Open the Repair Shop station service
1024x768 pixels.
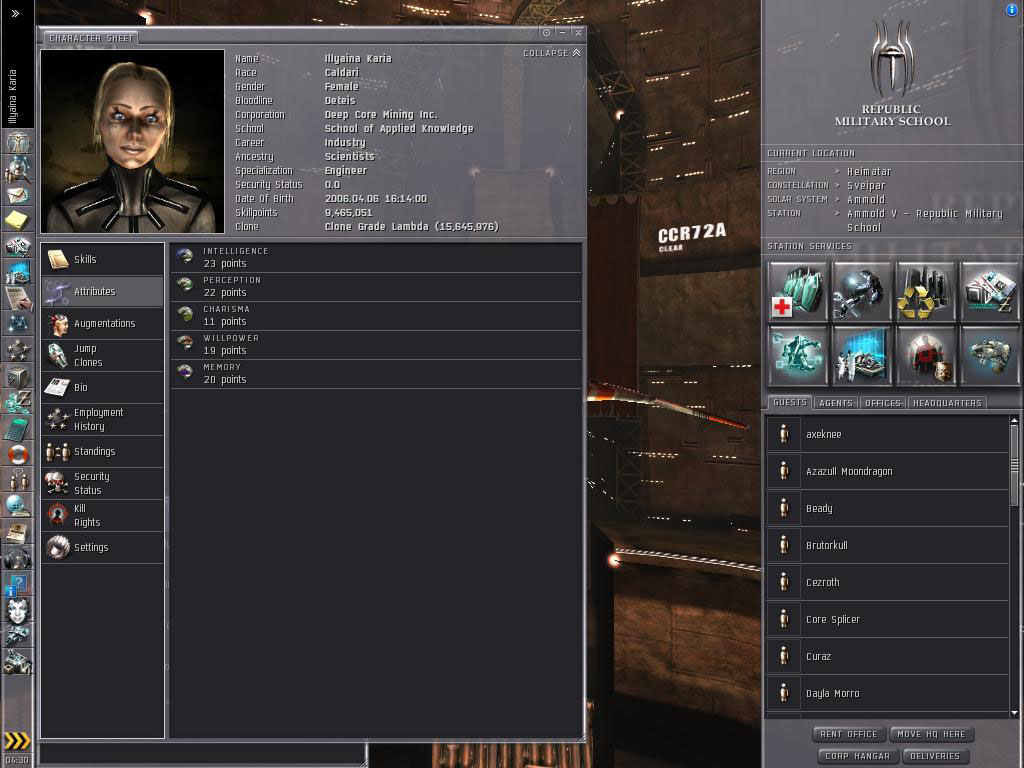(x=861, y=291)
